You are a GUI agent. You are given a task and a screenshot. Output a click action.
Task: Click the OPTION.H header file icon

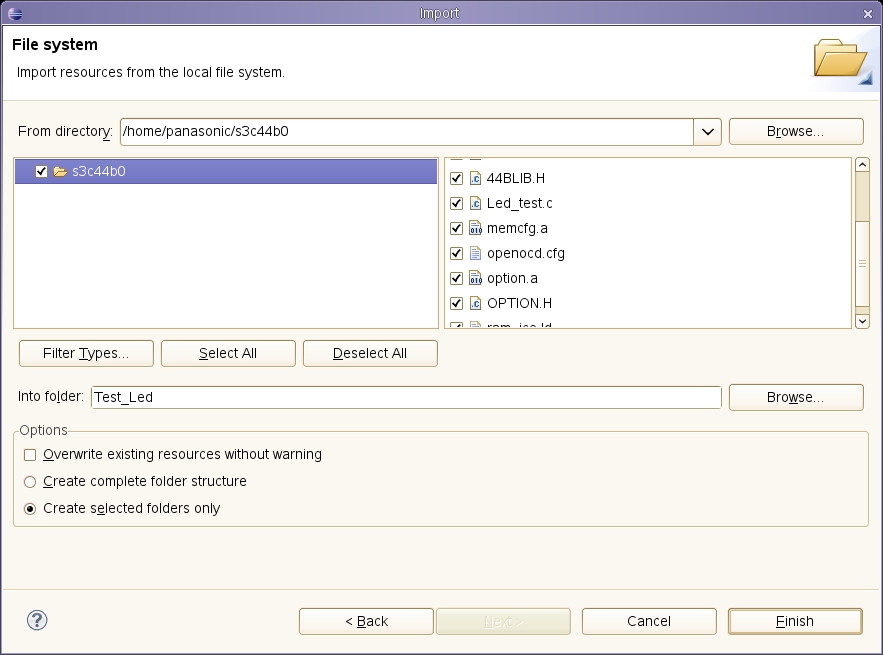pos(475,303)
